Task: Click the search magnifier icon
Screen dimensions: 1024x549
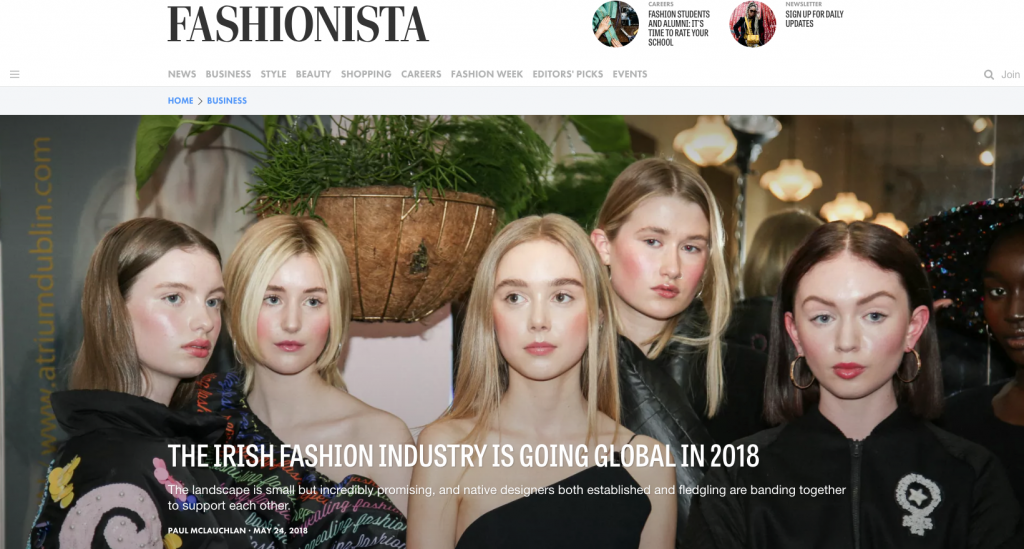Action: [989, 74]
